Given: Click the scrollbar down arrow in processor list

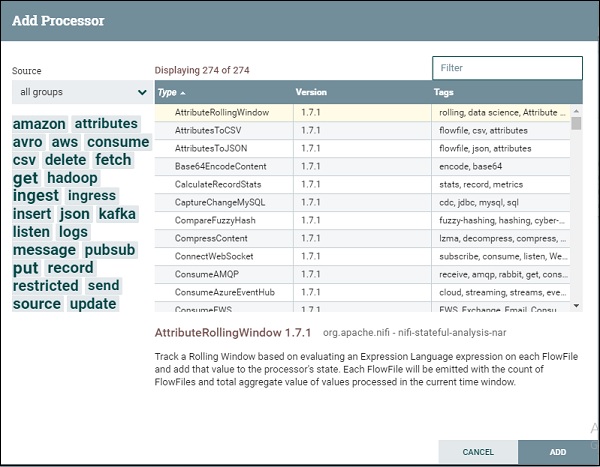Looking at the screenshot, I should pos(576,305).
